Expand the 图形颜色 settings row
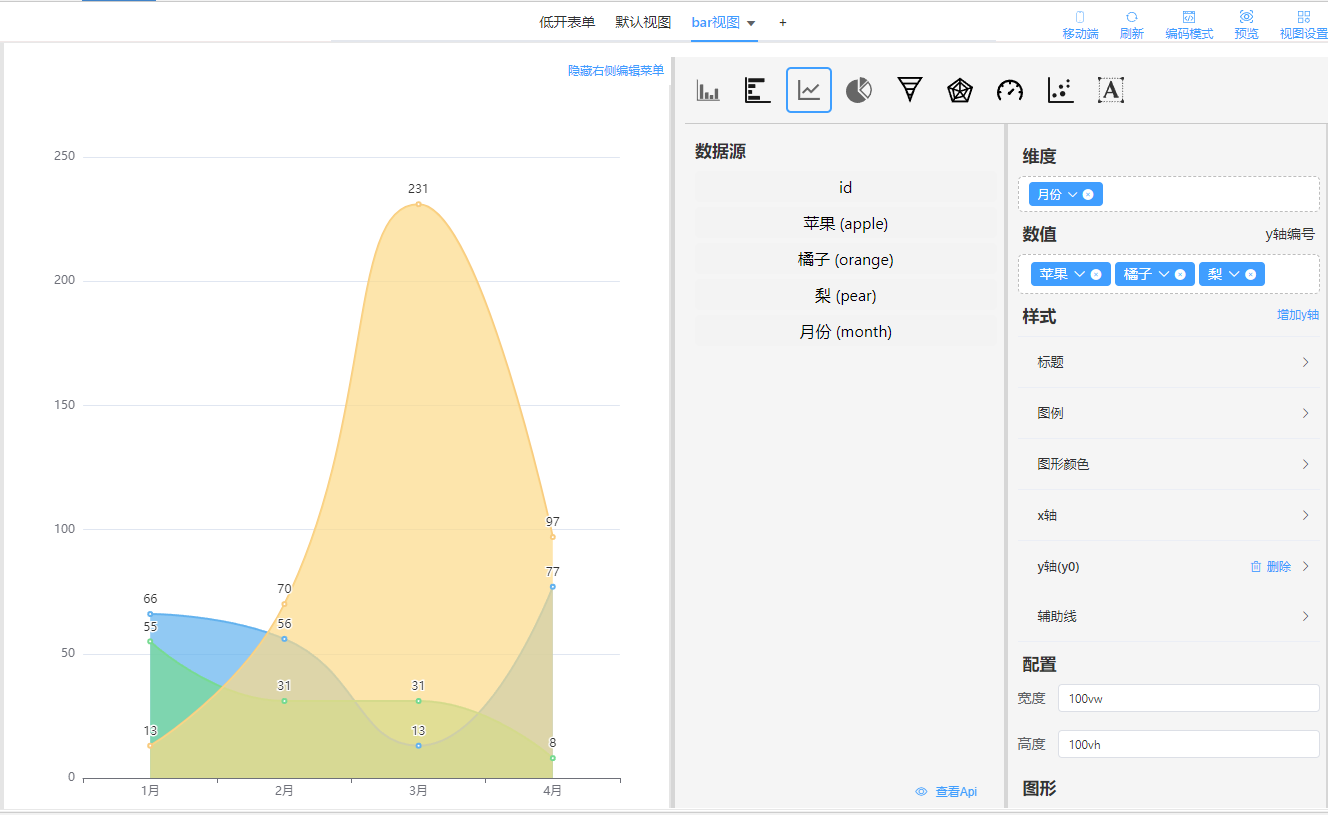This screenshot has width=1328, height=815. pyautogui.click(x=1168, y=464)
